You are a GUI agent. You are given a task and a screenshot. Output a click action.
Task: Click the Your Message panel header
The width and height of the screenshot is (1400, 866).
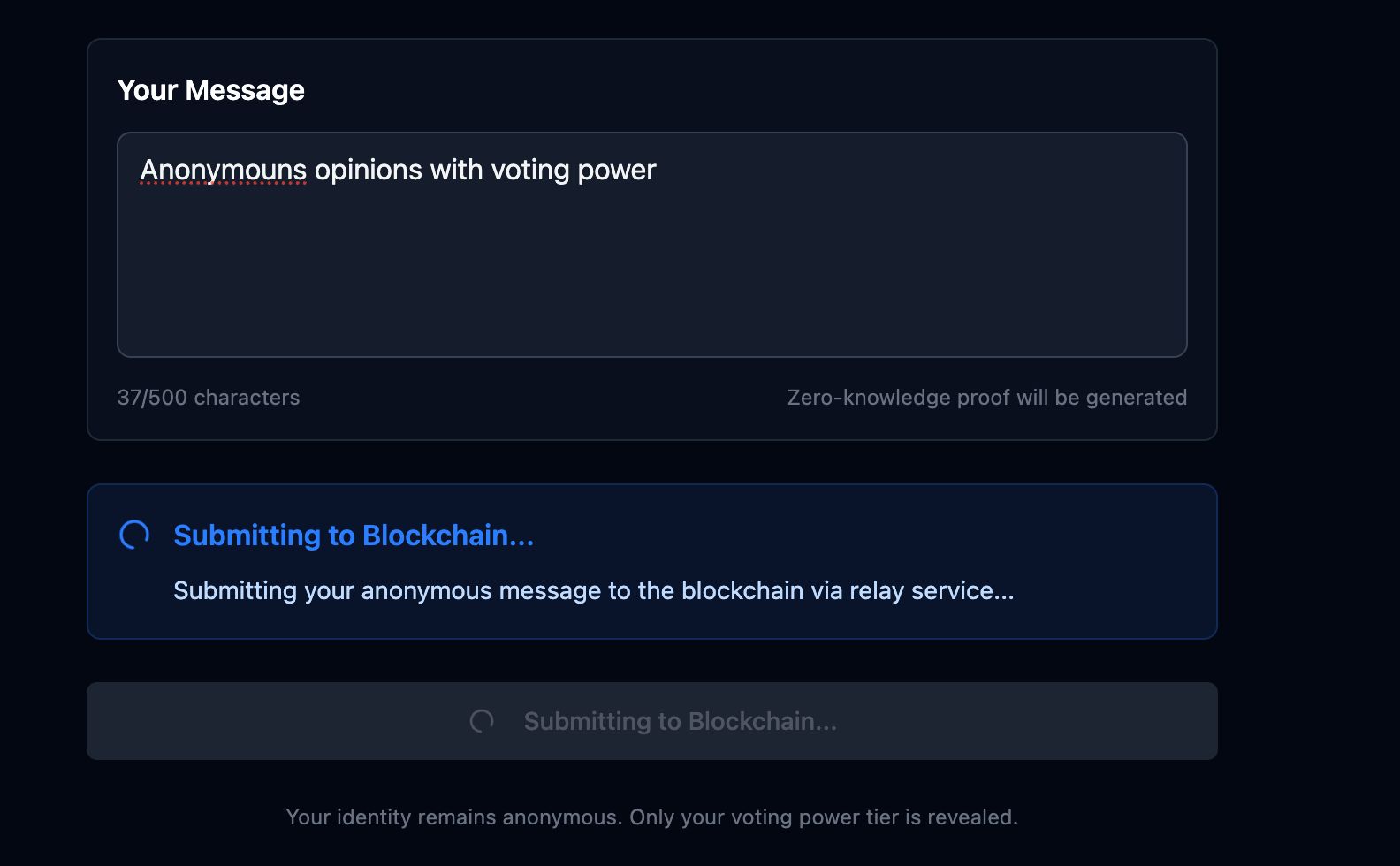211,89
